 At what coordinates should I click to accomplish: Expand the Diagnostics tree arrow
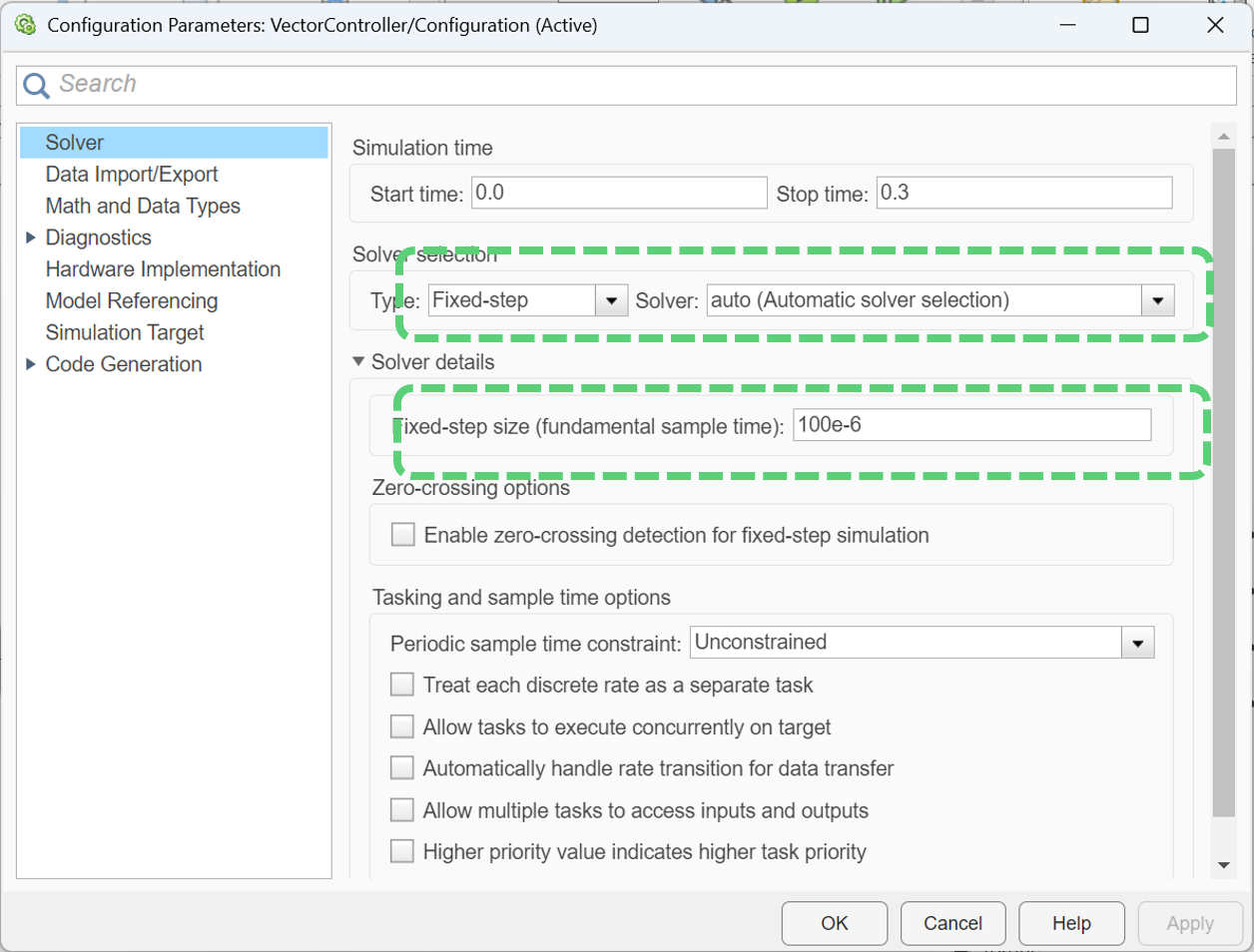tap(30, 238)
